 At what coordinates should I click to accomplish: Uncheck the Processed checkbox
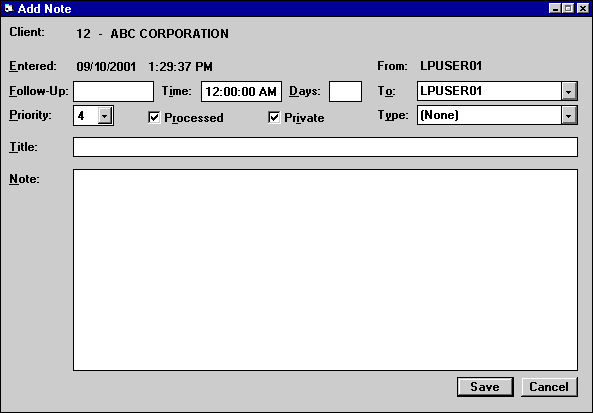pos(154,118)
